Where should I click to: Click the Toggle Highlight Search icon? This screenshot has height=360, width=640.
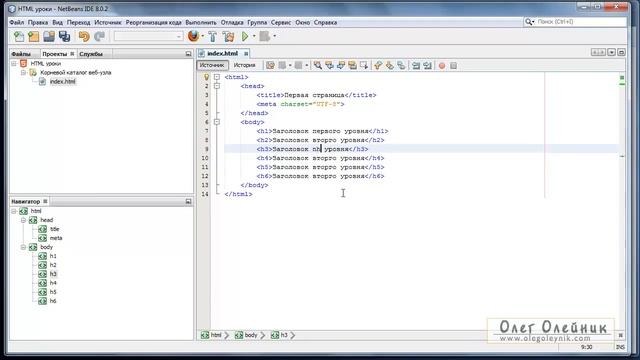352,65
